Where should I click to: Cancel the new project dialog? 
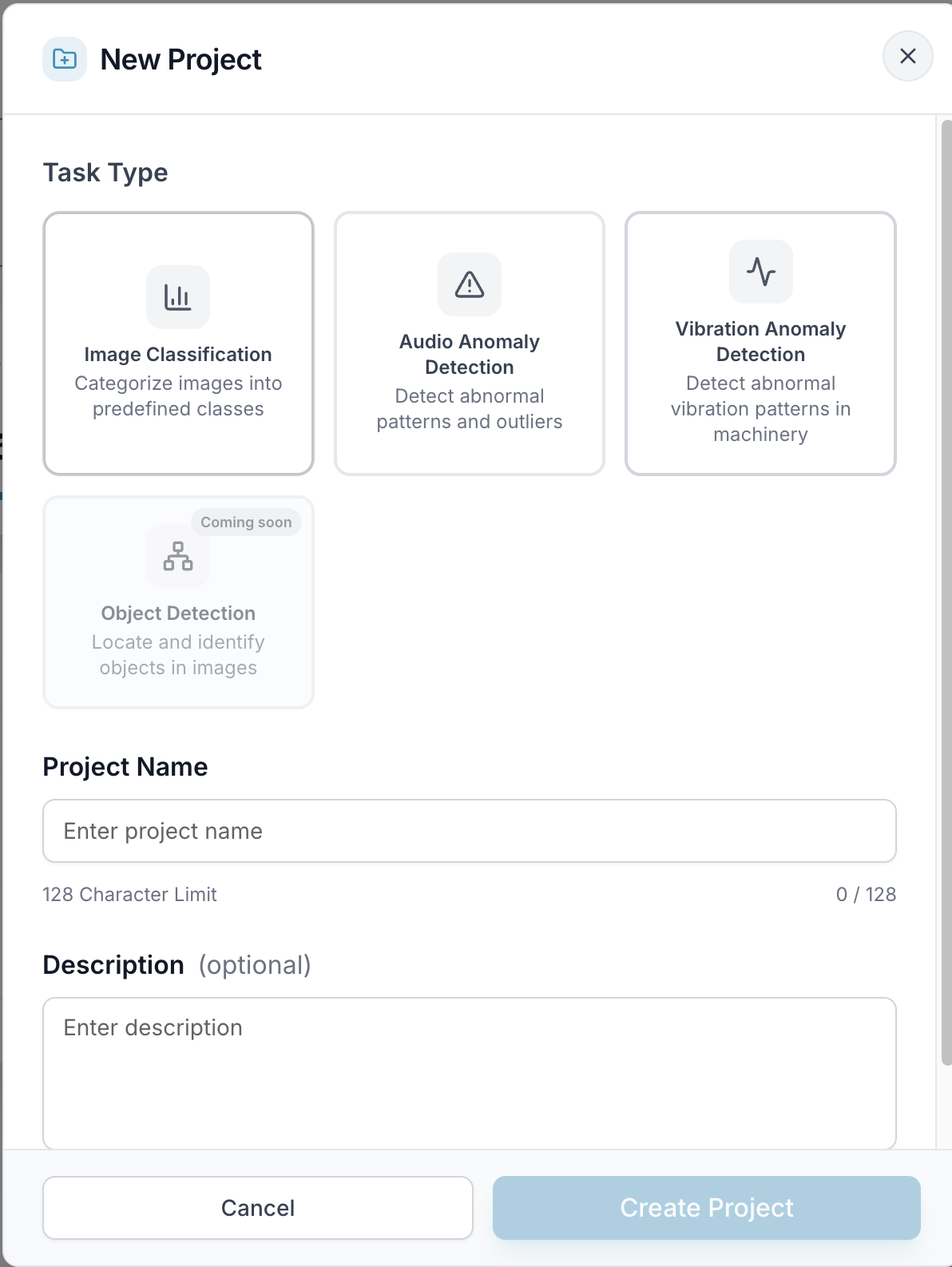tap(258, 1208)
